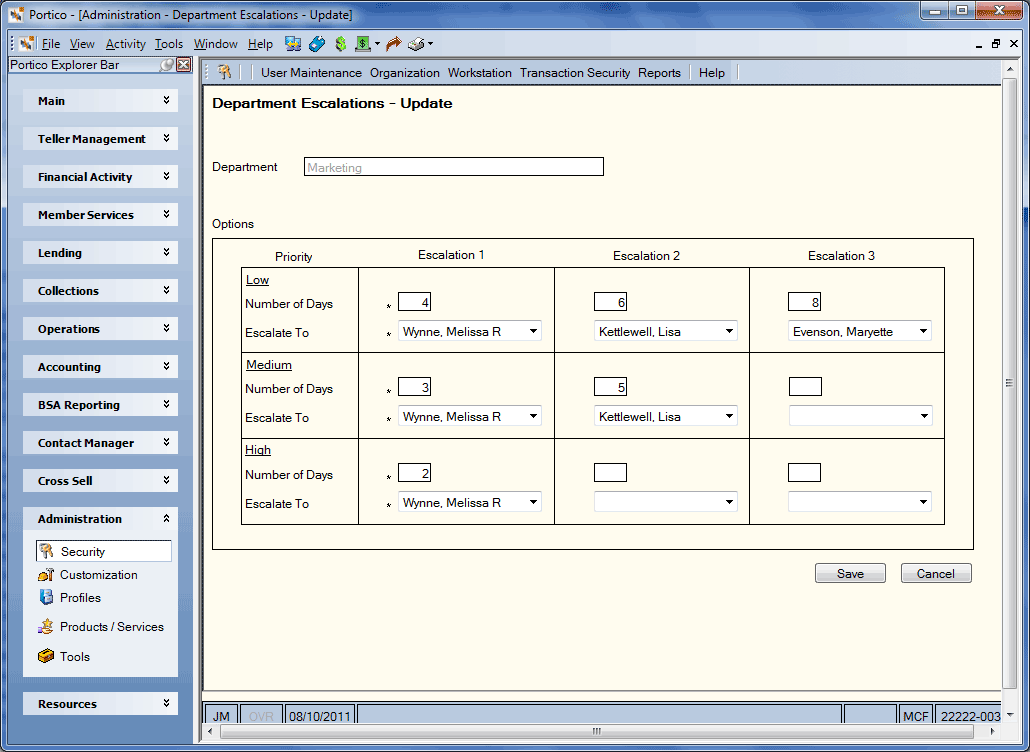1030x752 pixels.
Task: Open the Transaction Security menu
Action: tap(575, 73)
